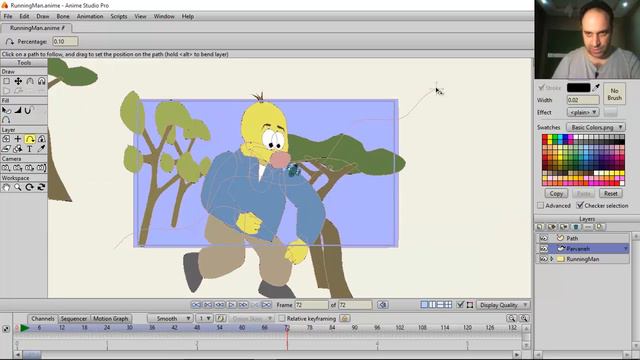Select the Translate Points tool
Screen dimensions: 640x360
coord(18,81)
